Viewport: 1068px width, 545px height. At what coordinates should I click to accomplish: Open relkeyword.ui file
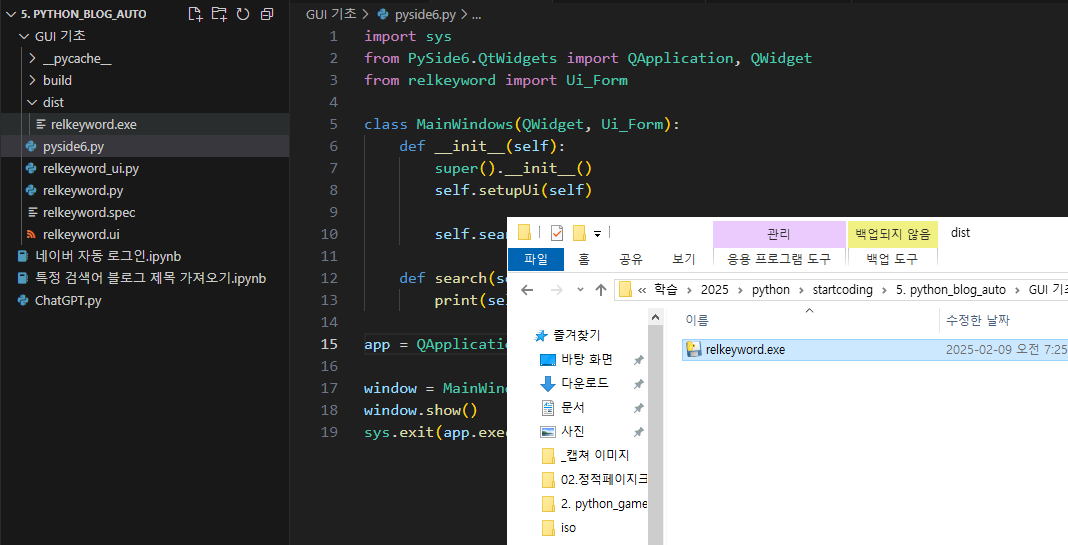144,234
